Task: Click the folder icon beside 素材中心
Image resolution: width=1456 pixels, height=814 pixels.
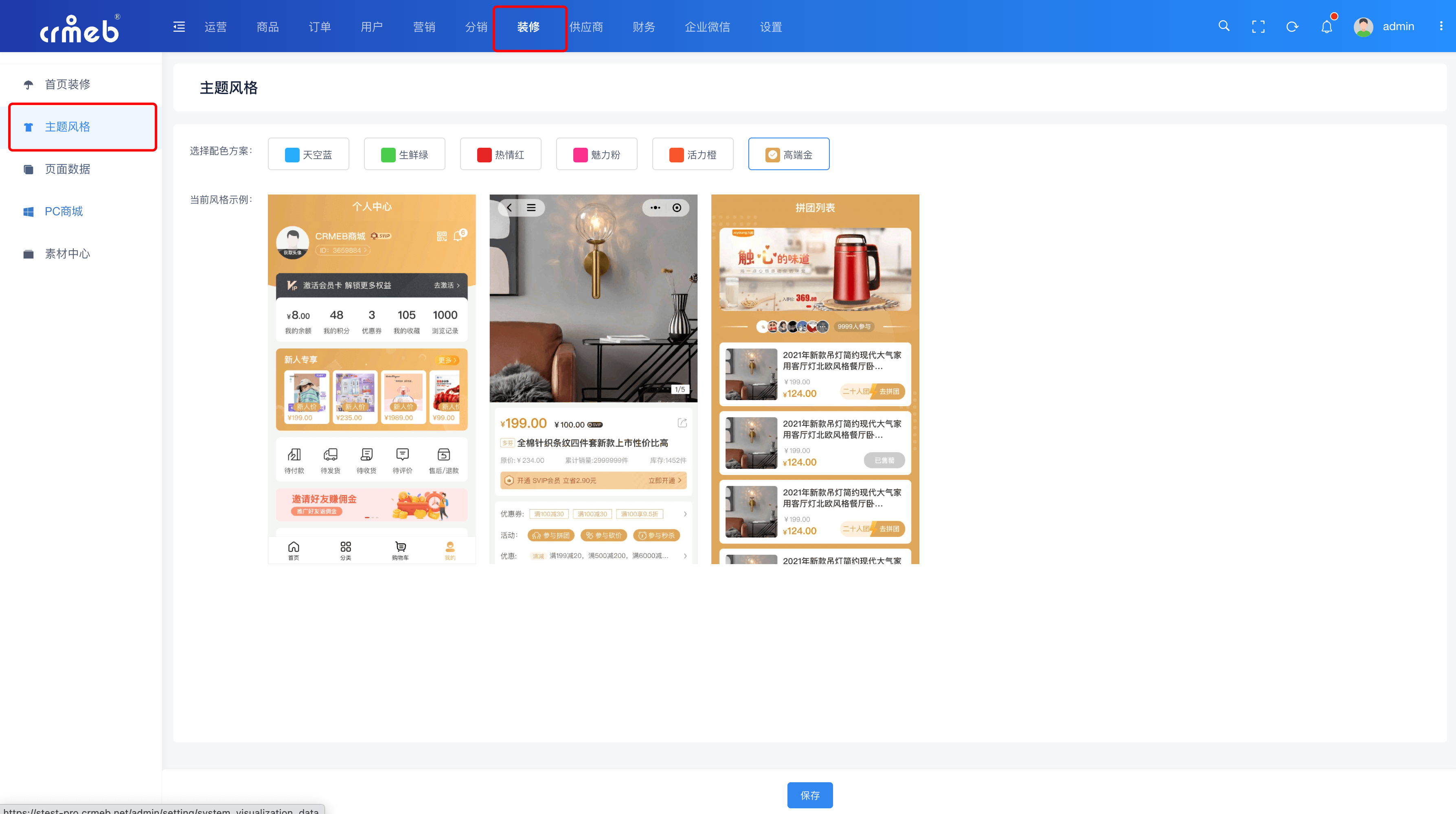Action: (x=28, y=254)
